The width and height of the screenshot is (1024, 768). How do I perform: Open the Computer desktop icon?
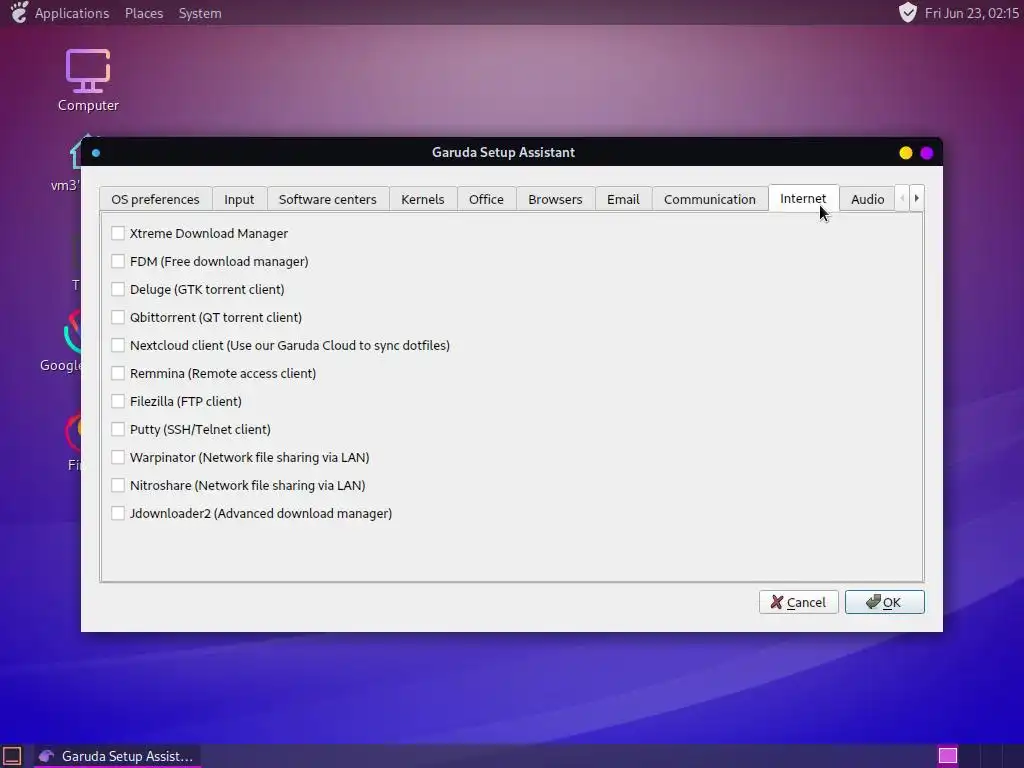click(88, 80)
